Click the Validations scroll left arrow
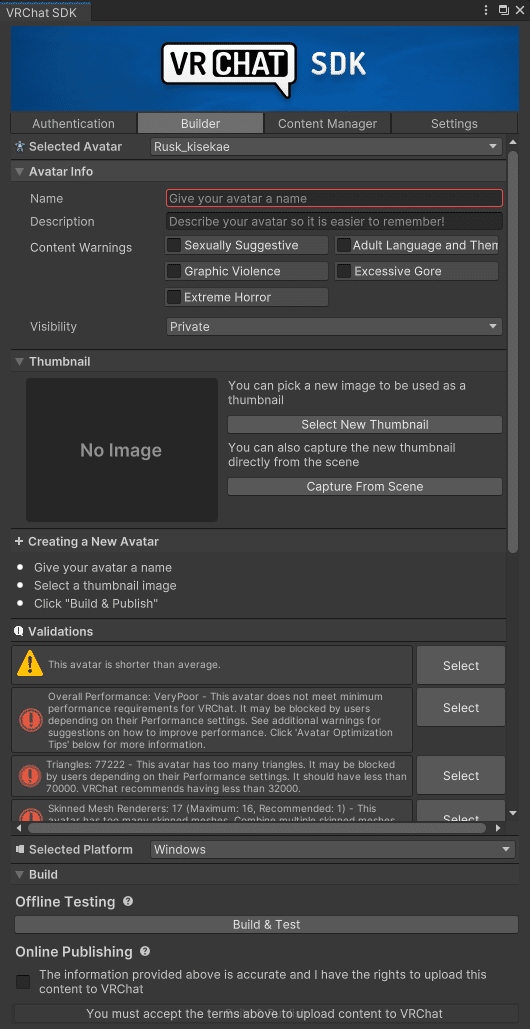 (x=18, y=828)
